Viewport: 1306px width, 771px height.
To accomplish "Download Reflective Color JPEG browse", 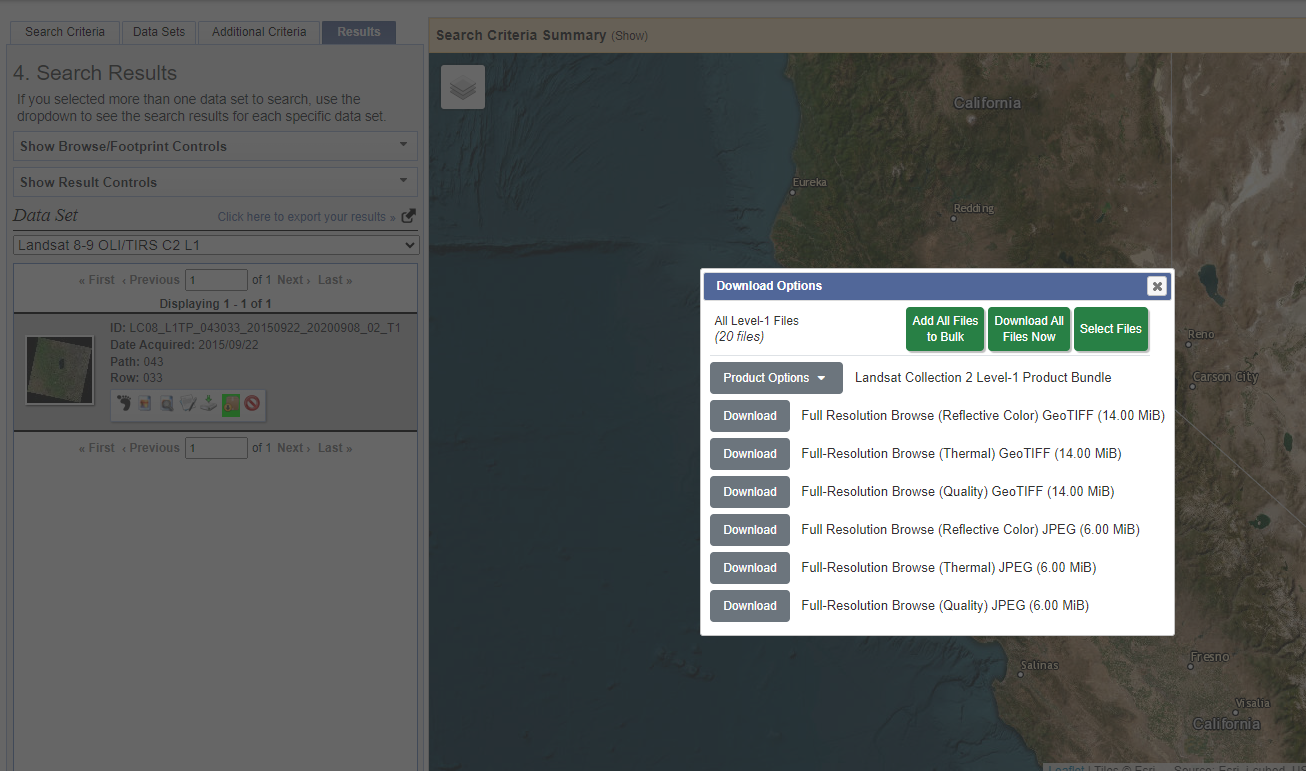I will coord(750,530).
